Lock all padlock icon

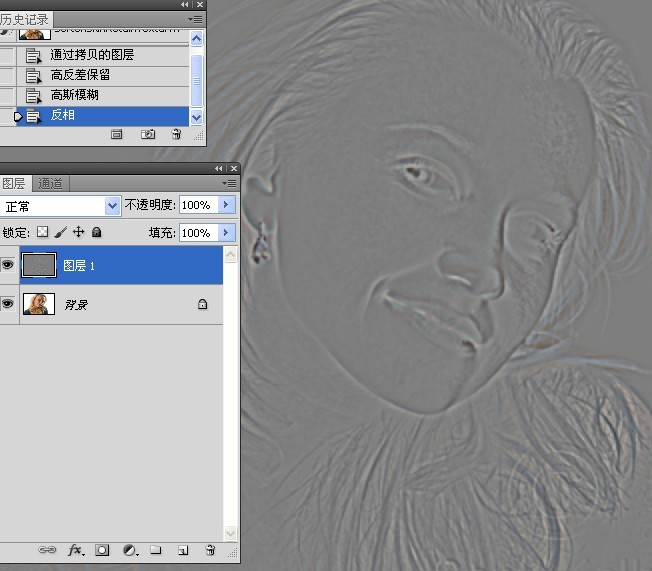click(96, 232)
